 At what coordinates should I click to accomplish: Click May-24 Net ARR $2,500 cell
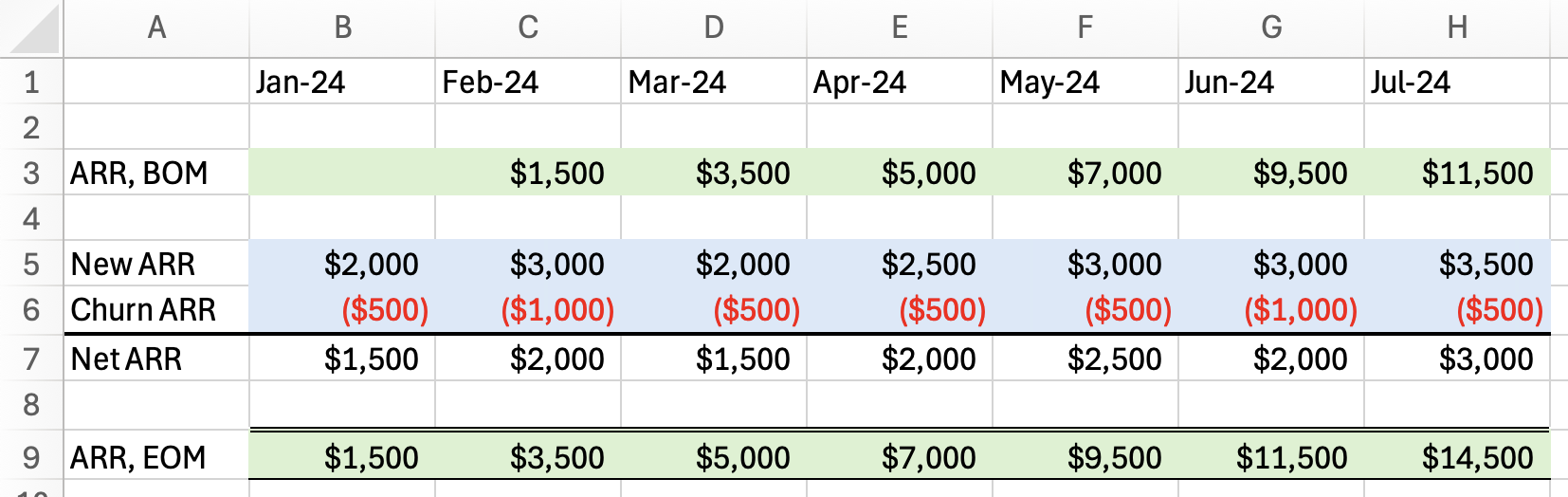click(x=1085, y=359)
